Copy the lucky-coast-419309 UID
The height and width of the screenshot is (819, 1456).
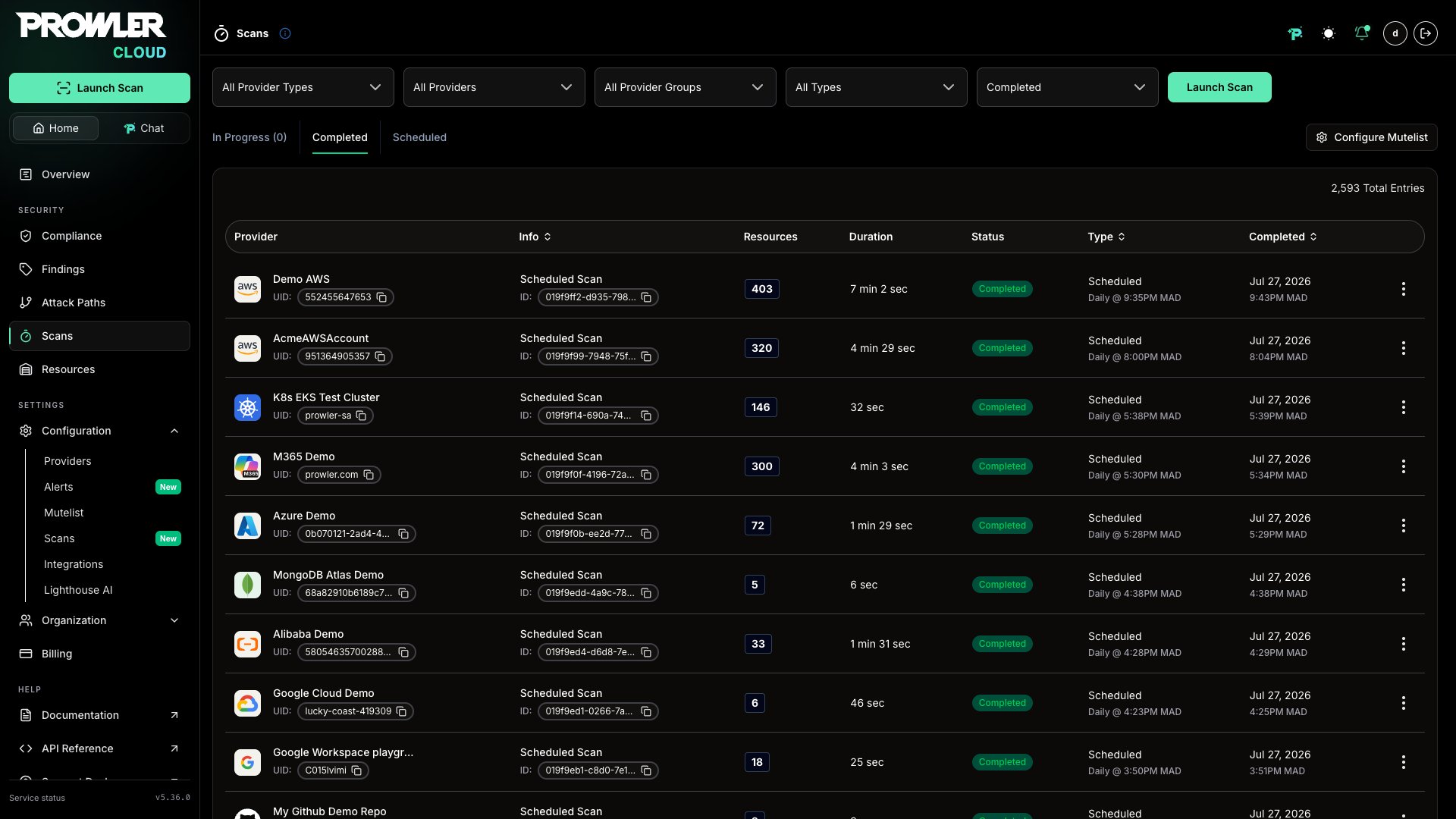click(402, 711)
